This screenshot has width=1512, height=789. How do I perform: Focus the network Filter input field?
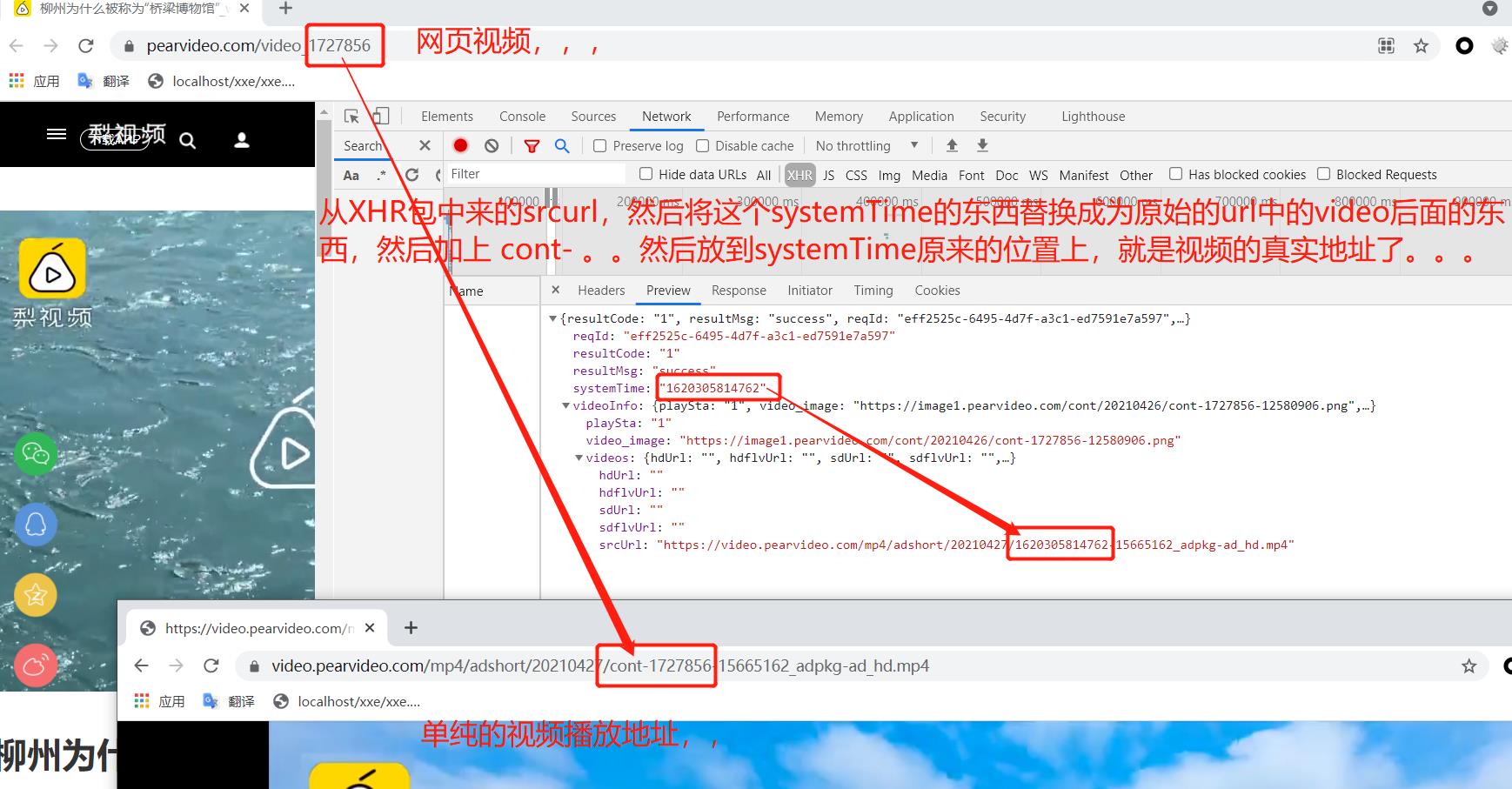535,174
